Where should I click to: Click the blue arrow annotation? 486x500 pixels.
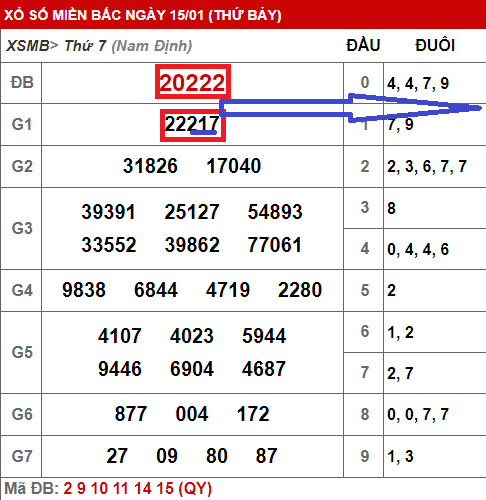(x=350, y=108)
